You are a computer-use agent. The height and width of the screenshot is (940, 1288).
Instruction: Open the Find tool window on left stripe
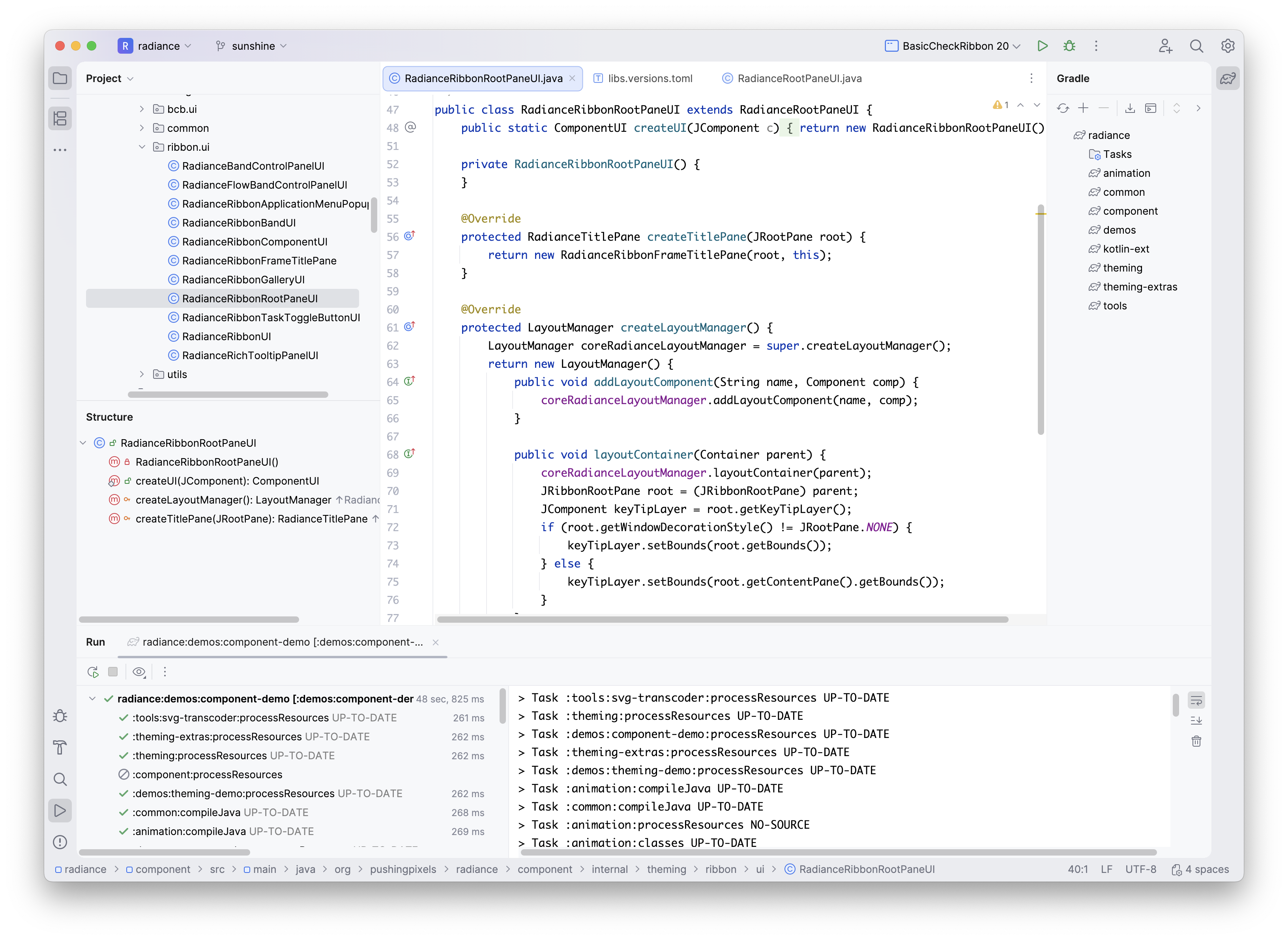click(60, 779)
